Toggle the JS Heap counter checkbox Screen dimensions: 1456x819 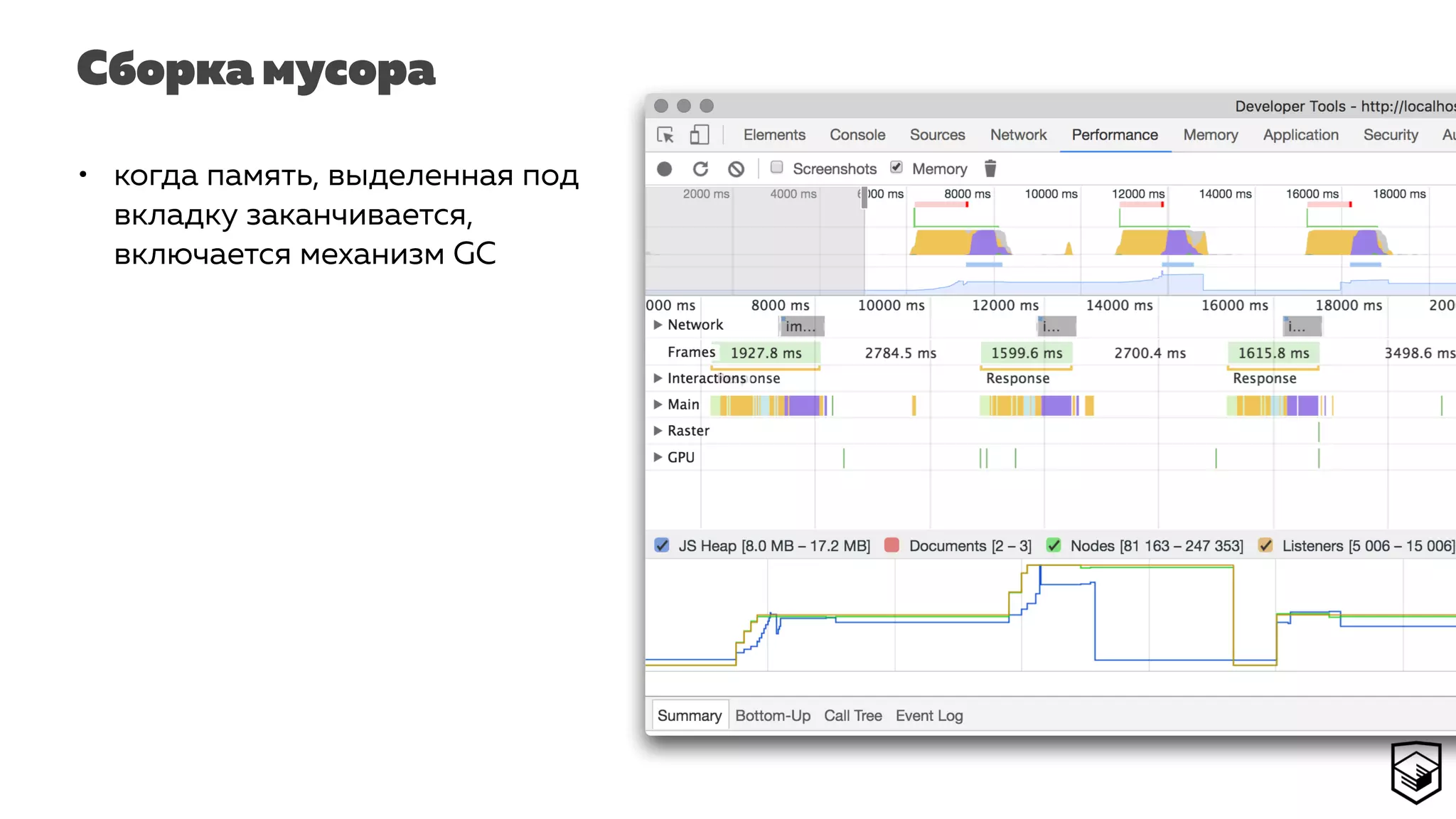tap(662, 545)
